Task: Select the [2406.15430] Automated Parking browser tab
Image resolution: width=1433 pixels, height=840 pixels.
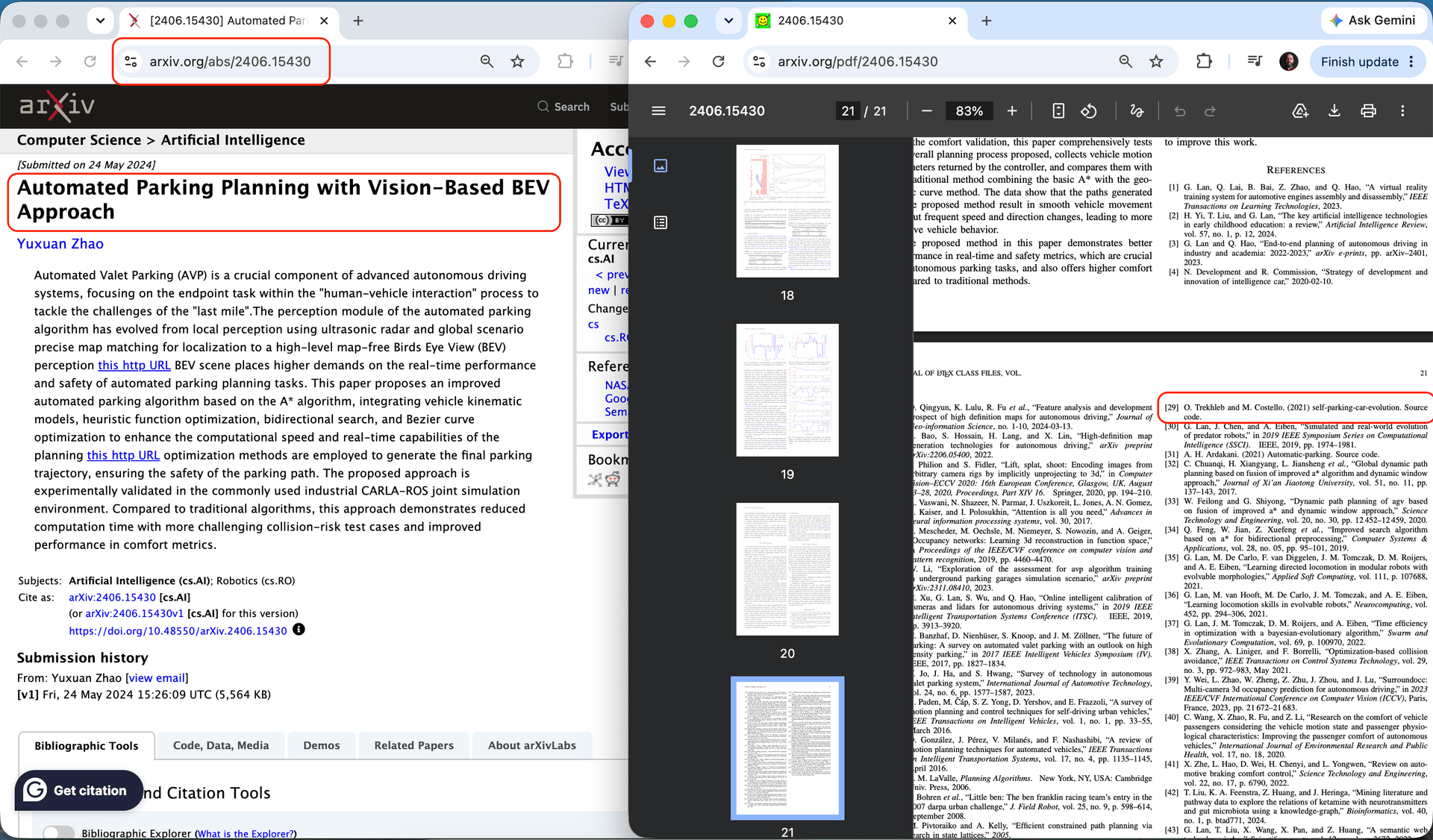Action: [228, 21]
